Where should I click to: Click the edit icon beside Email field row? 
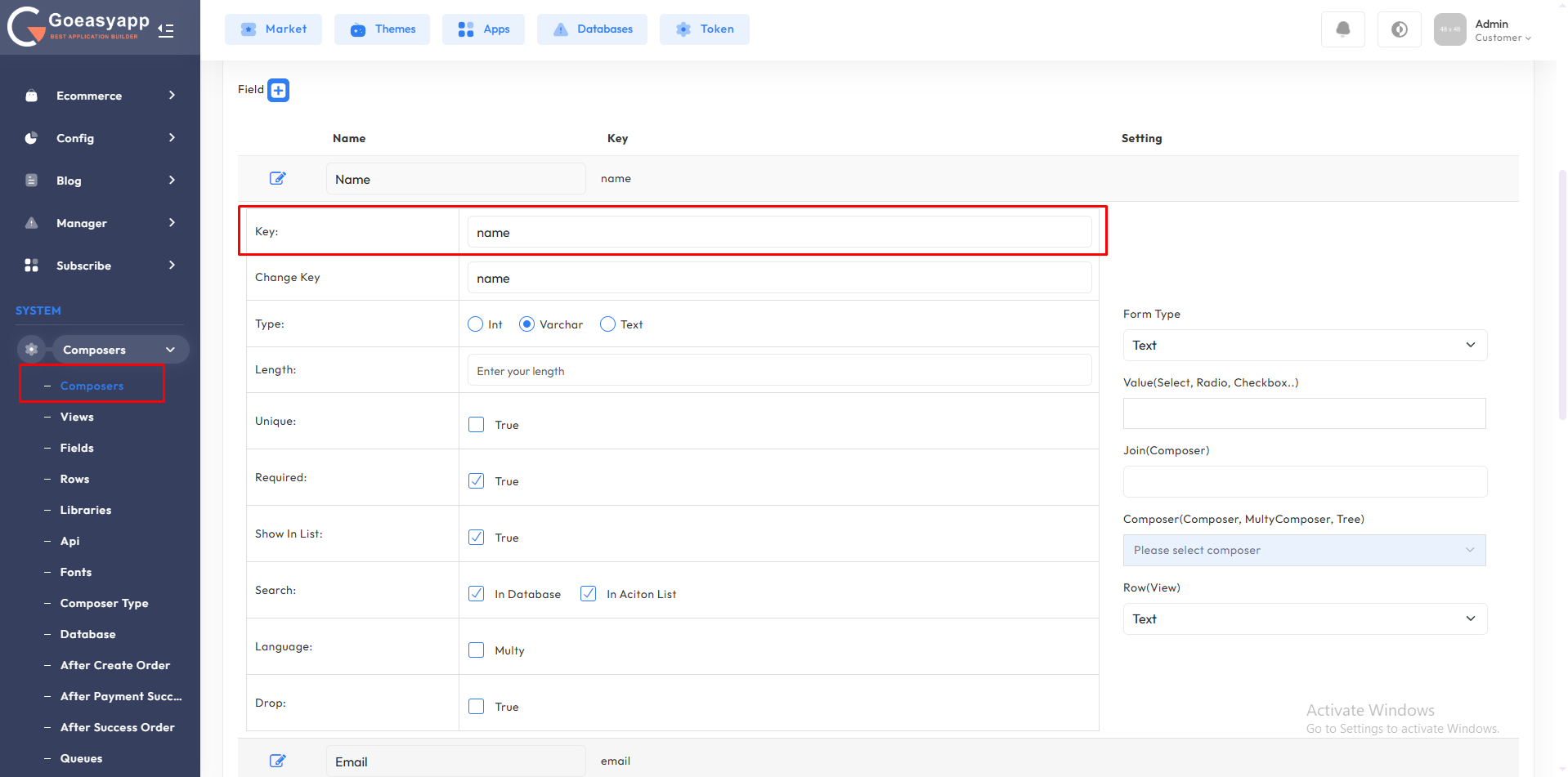click(x=278, y=761)
